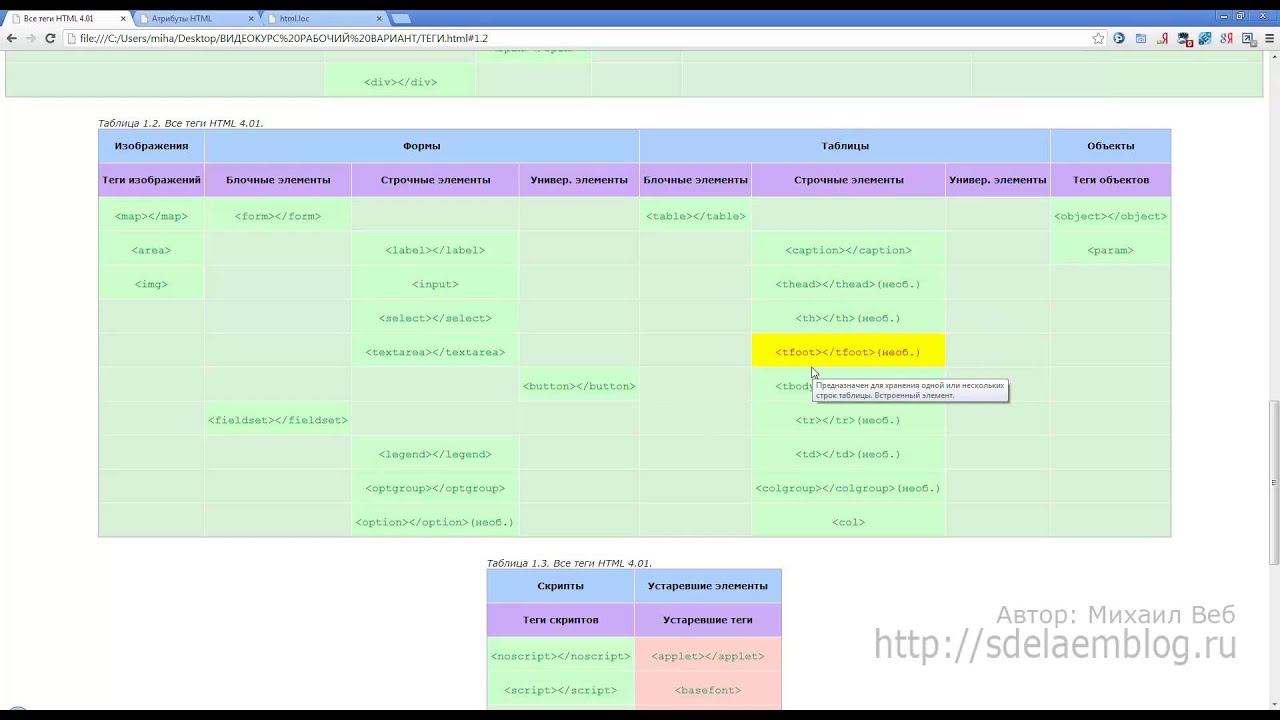Click the <th></th> cell

[848, 318]
